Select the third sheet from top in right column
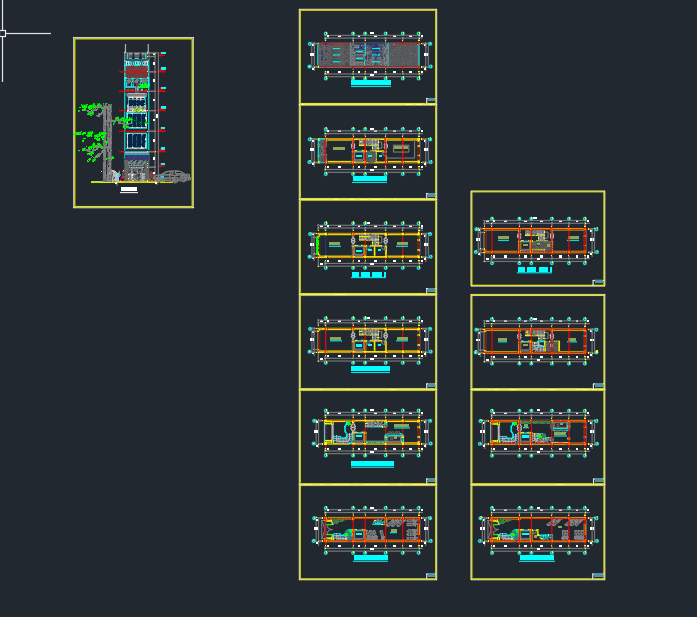 538,437
